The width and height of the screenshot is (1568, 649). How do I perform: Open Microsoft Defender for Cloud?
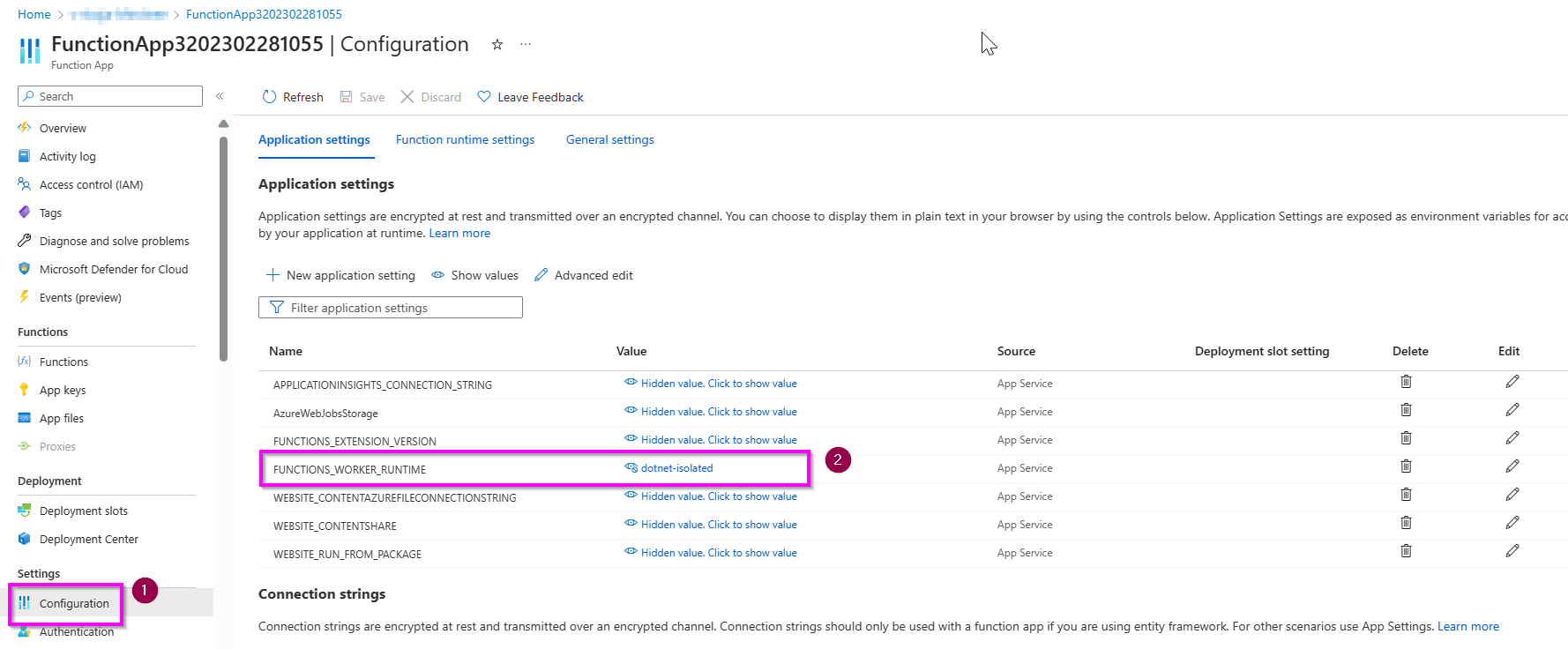tap(114, 269)
